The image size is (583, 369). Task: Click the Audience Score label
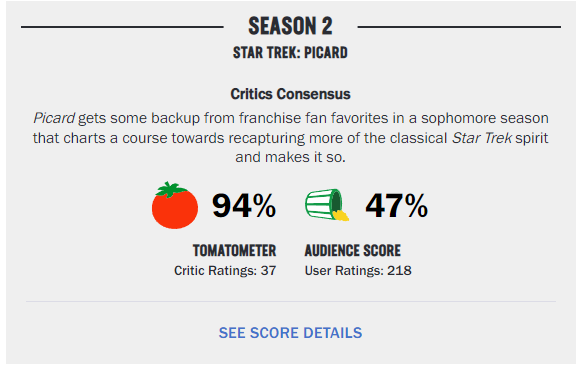coord(353,251)
